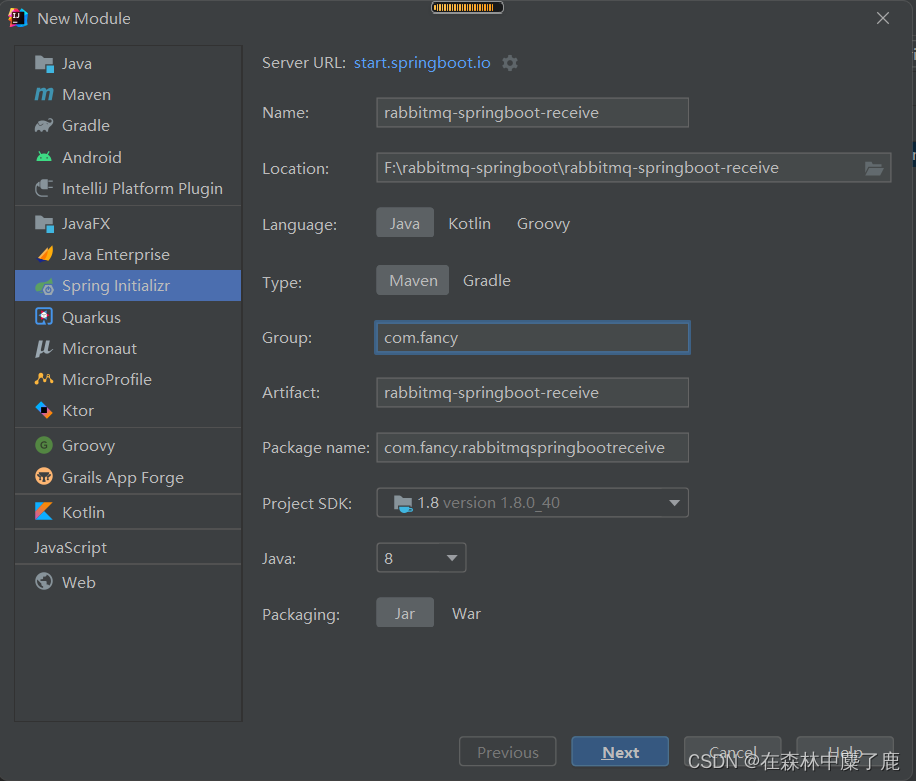Click the Quarkus icon
The width and height of the screenshot is (916, 781).
pyautogui.click(x=44, y=317)
